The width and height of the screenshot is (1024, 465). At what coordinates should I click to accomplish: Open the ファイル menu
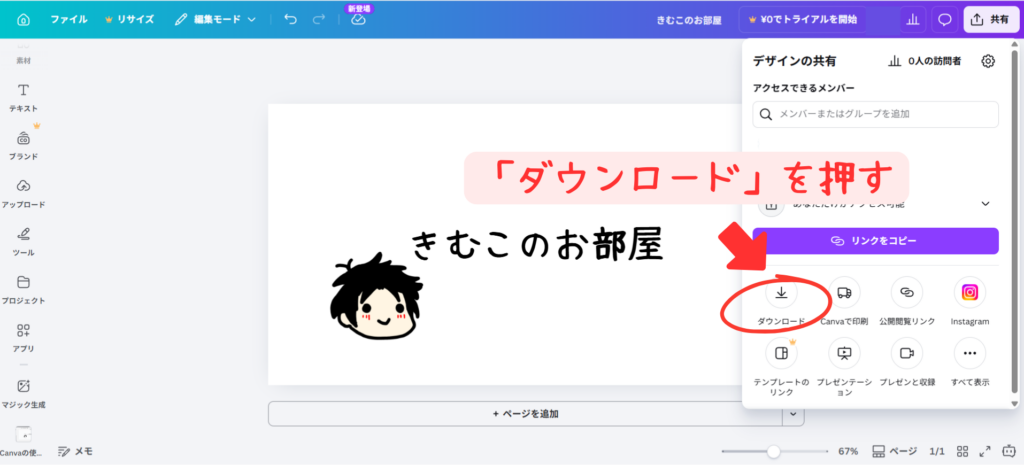point(69,20)
